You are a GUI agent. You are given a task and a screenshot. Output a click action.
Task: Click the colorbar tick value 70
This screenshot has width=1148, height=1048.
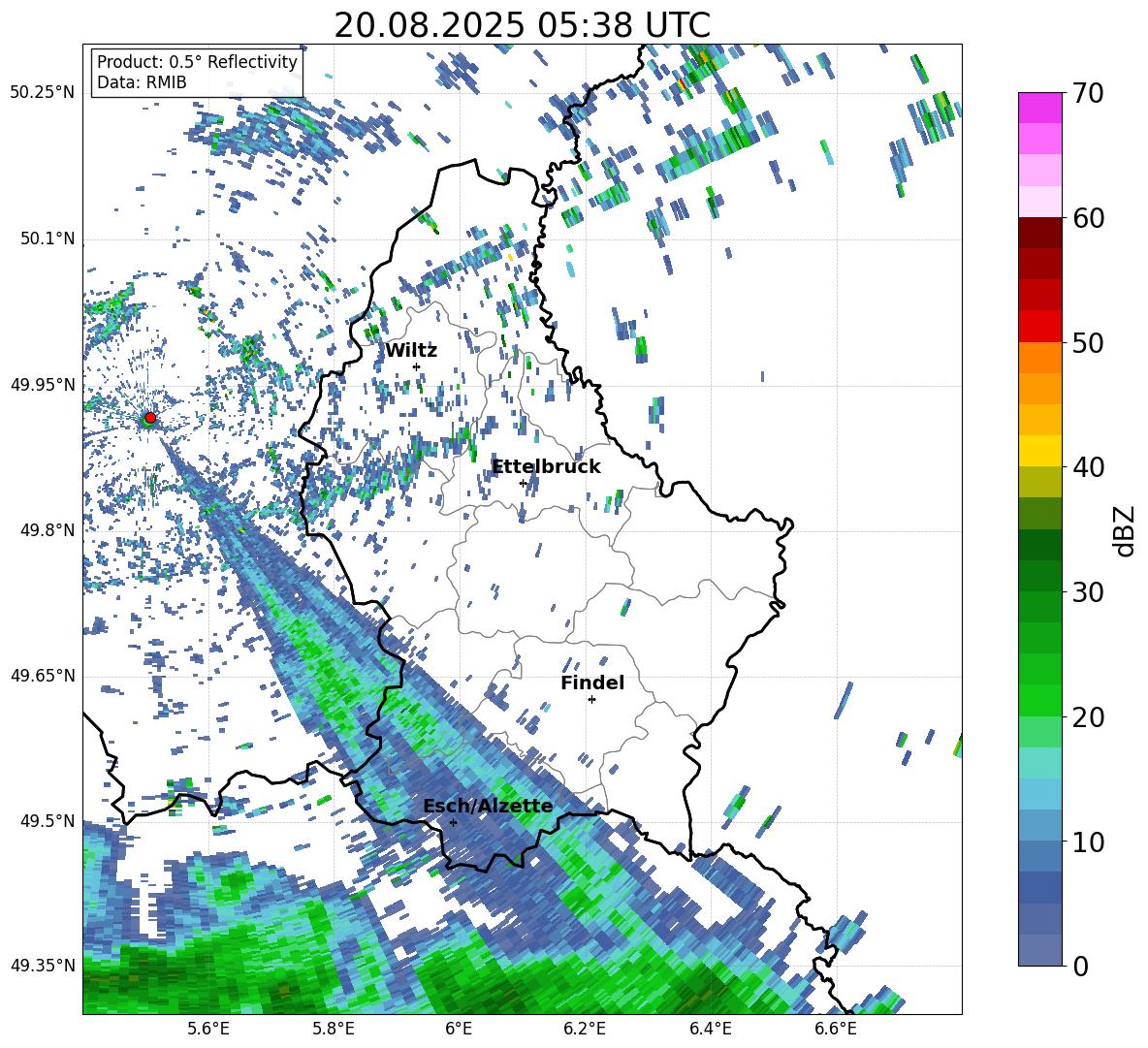pos(1088,93)
